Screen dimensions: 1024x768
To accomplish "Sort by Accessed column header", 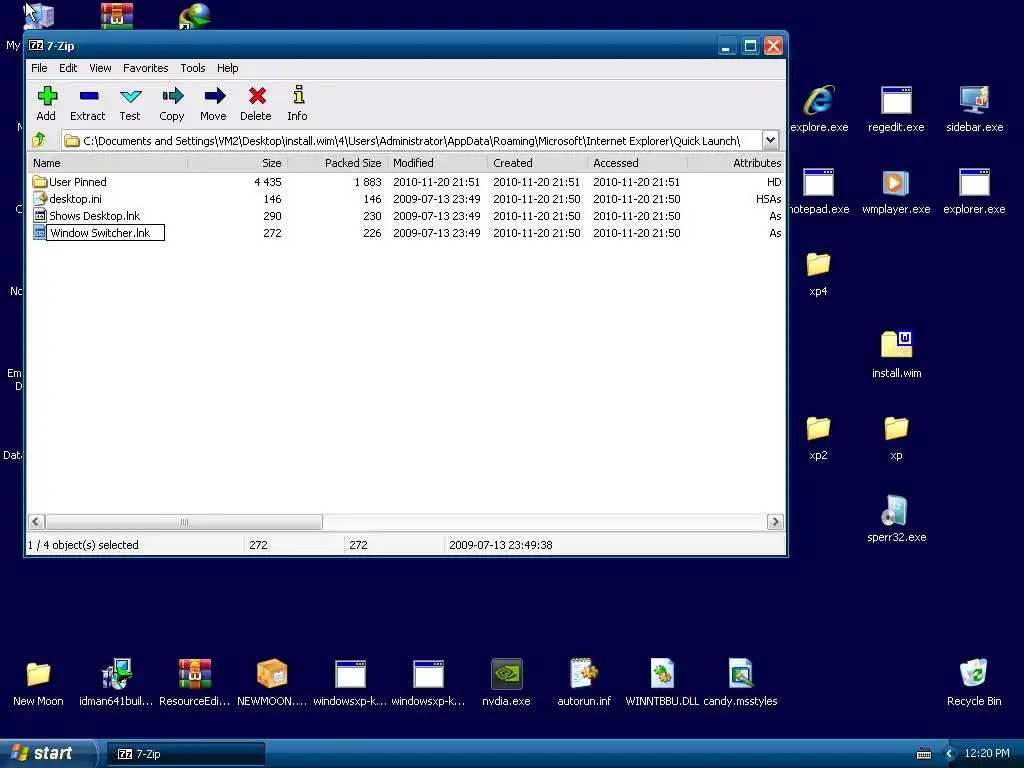I will (x=637, y=163).
